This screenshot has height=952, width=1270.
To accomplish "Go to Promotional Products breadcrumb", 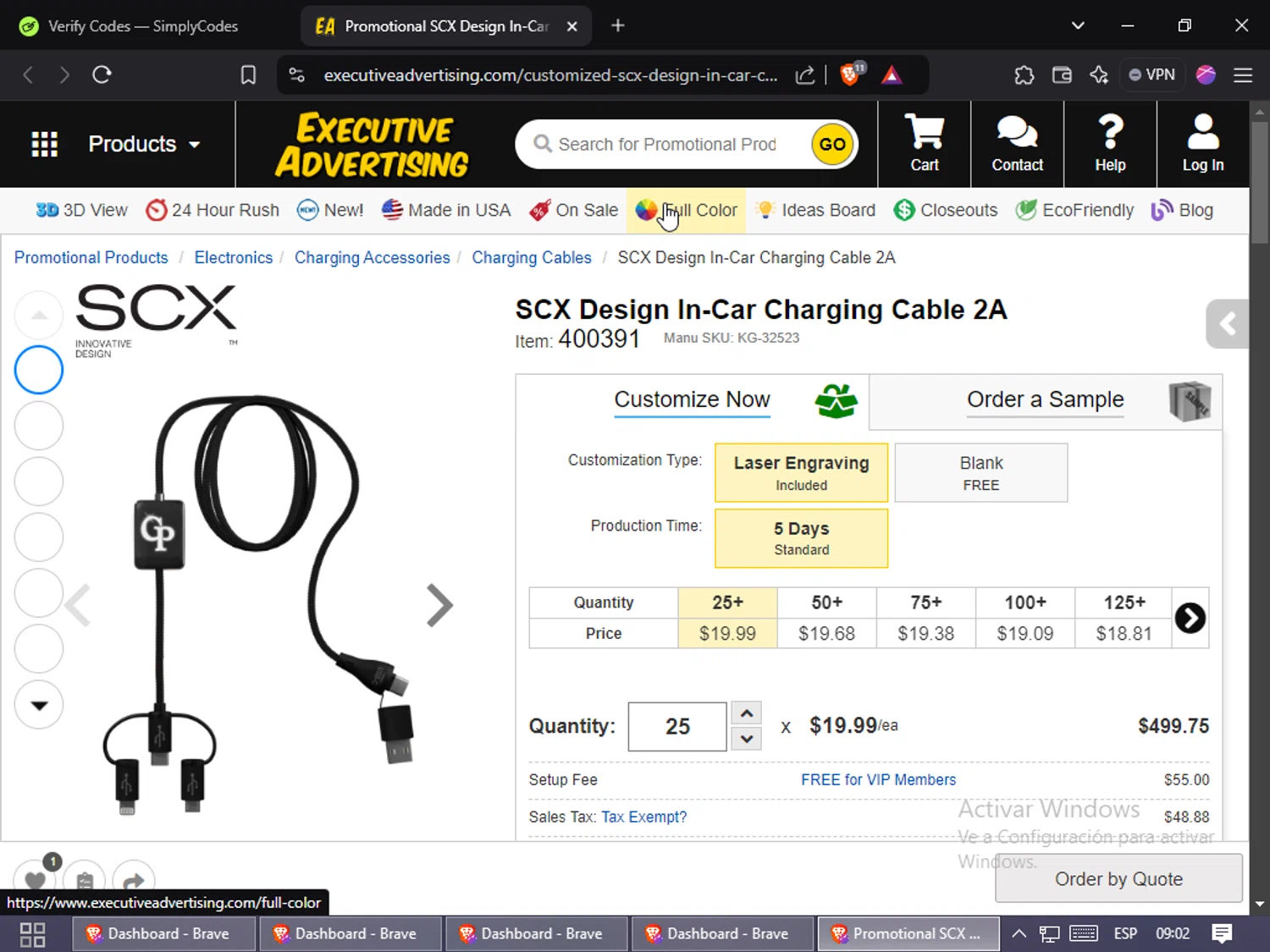I will click(91, 257).
